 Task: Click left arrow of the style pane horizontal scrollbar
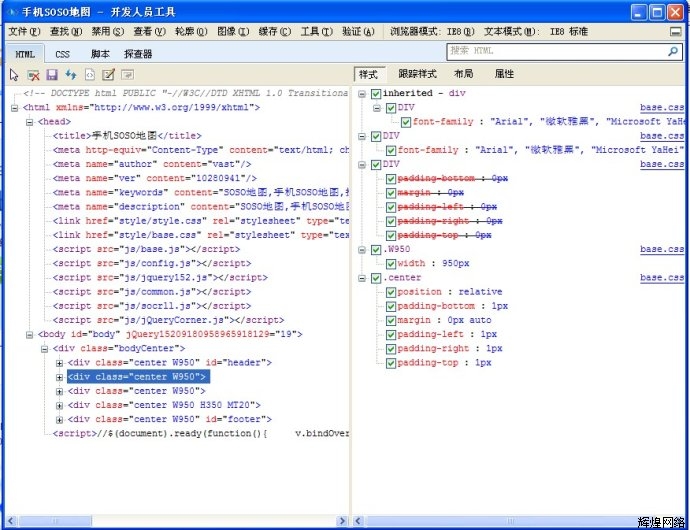359,521
